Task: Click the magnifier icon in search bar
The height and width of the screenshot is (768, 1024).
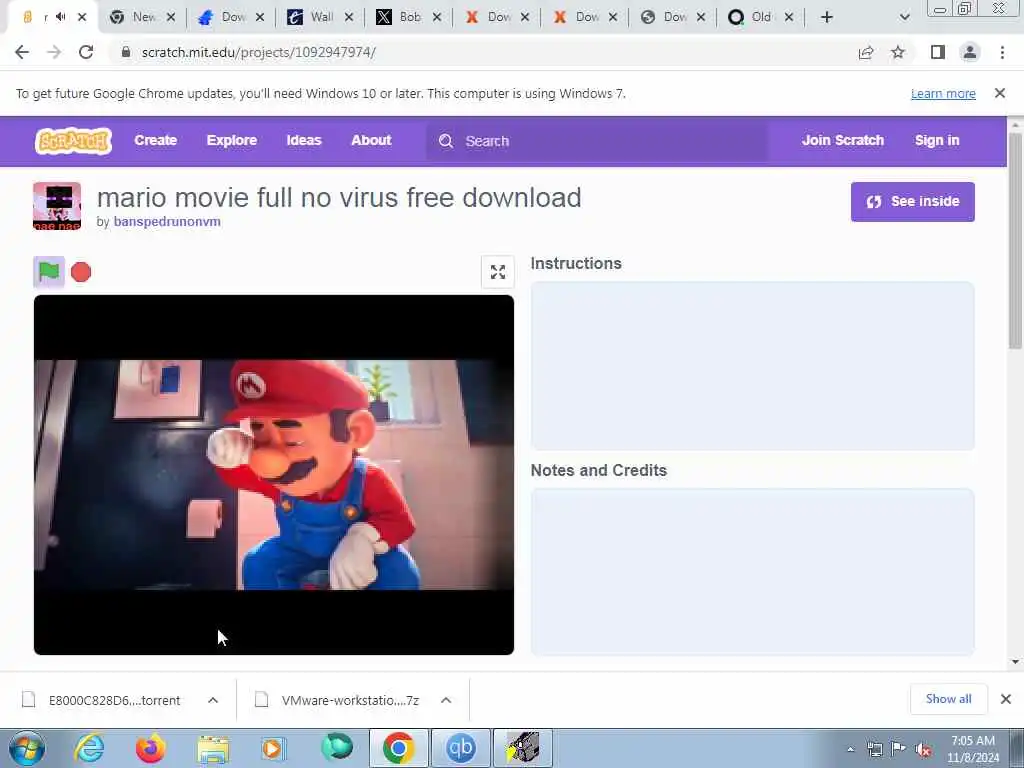Action: point(446,141)
